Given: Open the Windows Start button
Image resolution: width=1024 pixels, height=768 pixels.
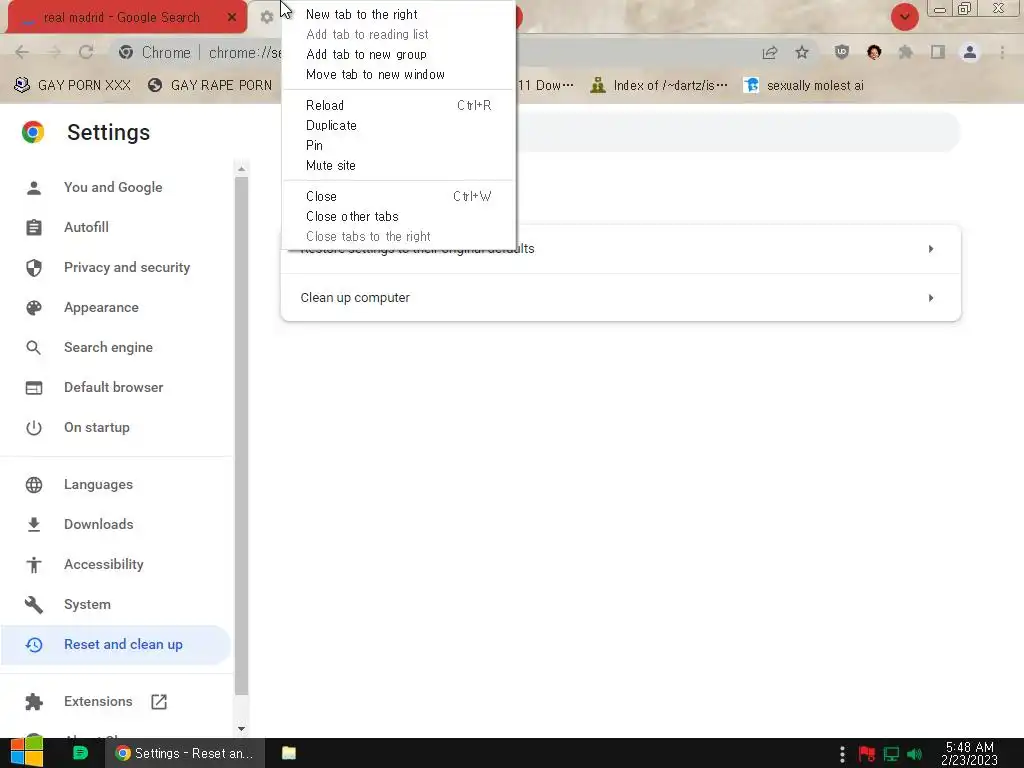Looking at the screenshot, I should click(27, 752).
